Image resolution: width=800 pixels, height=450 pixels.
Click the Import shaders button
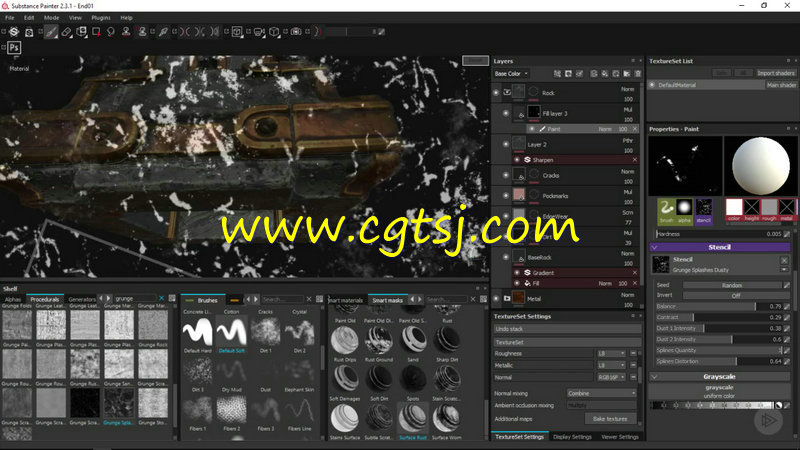776,73
